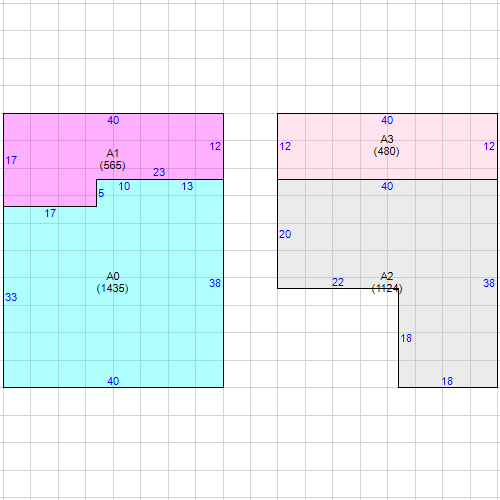This screenshot has height=500, width=500.
Task: Click the 40 dimension along A1's top edge
Action: 113,120
